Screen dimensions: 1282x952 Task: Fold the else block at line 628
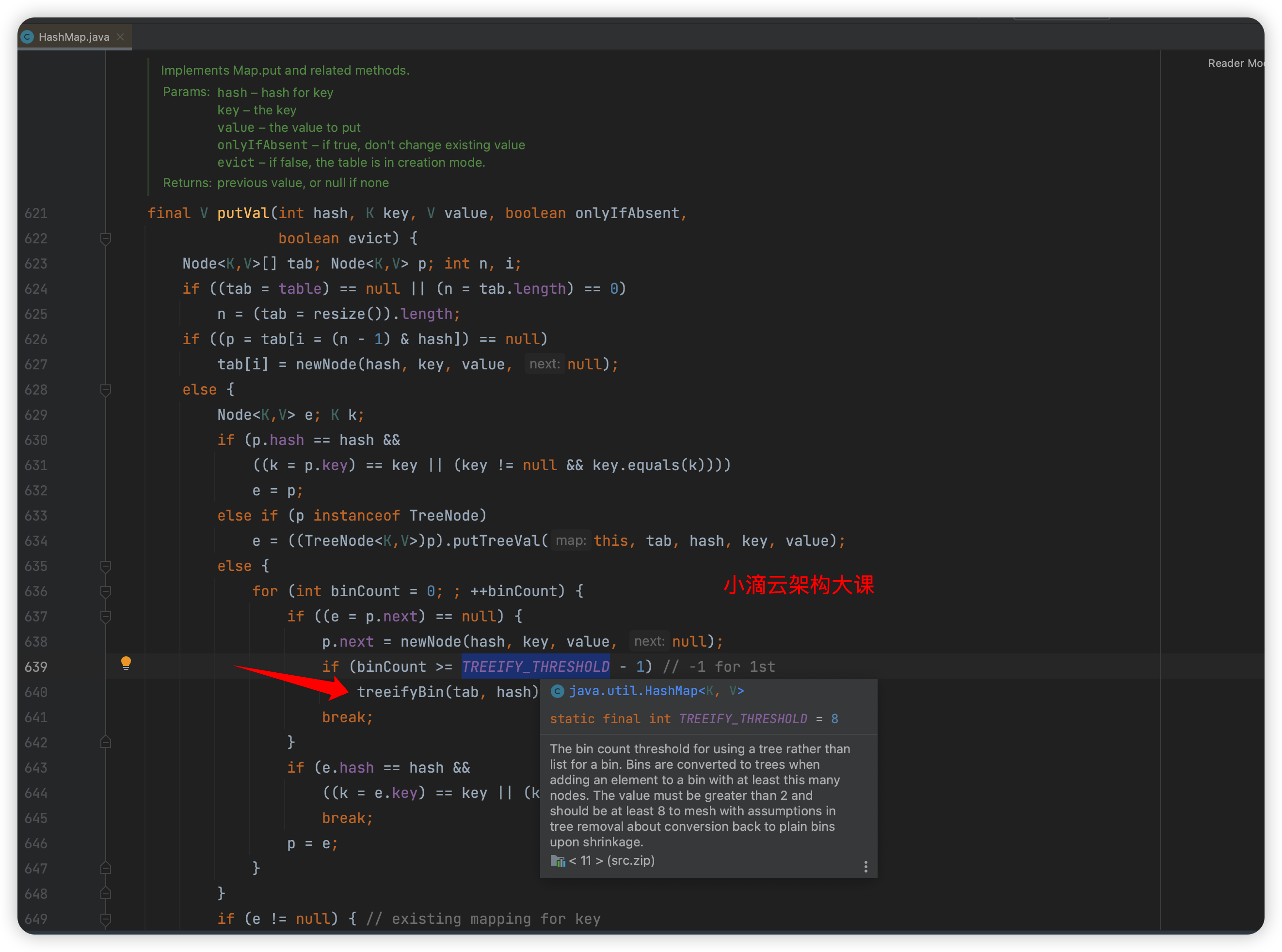pyautogui.click(x=106, y=390)
